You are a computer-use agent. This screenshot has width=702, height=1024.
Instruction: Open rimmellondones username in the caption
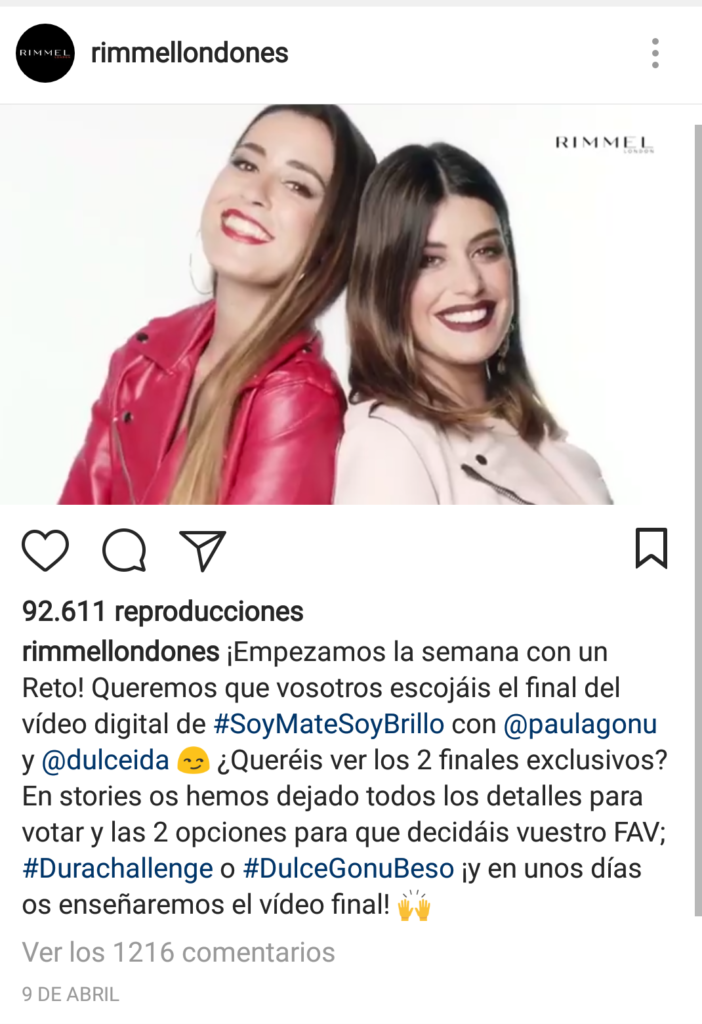tap(121, 652)
